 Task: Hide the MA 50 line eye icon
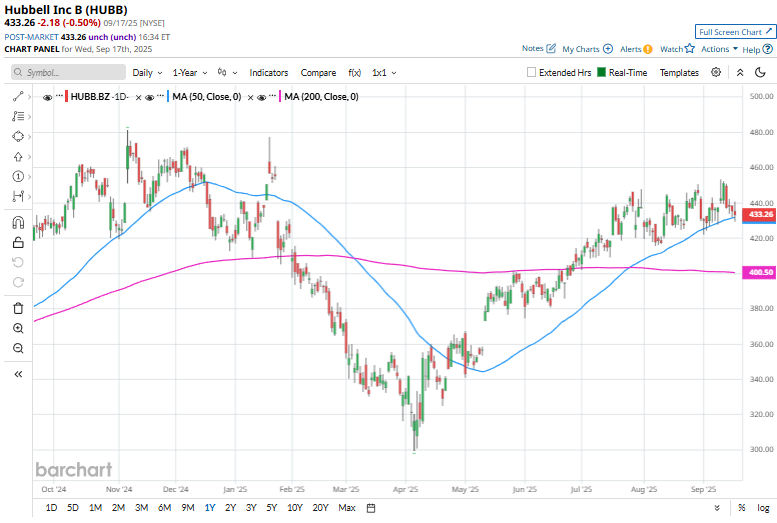pos(150,97)
